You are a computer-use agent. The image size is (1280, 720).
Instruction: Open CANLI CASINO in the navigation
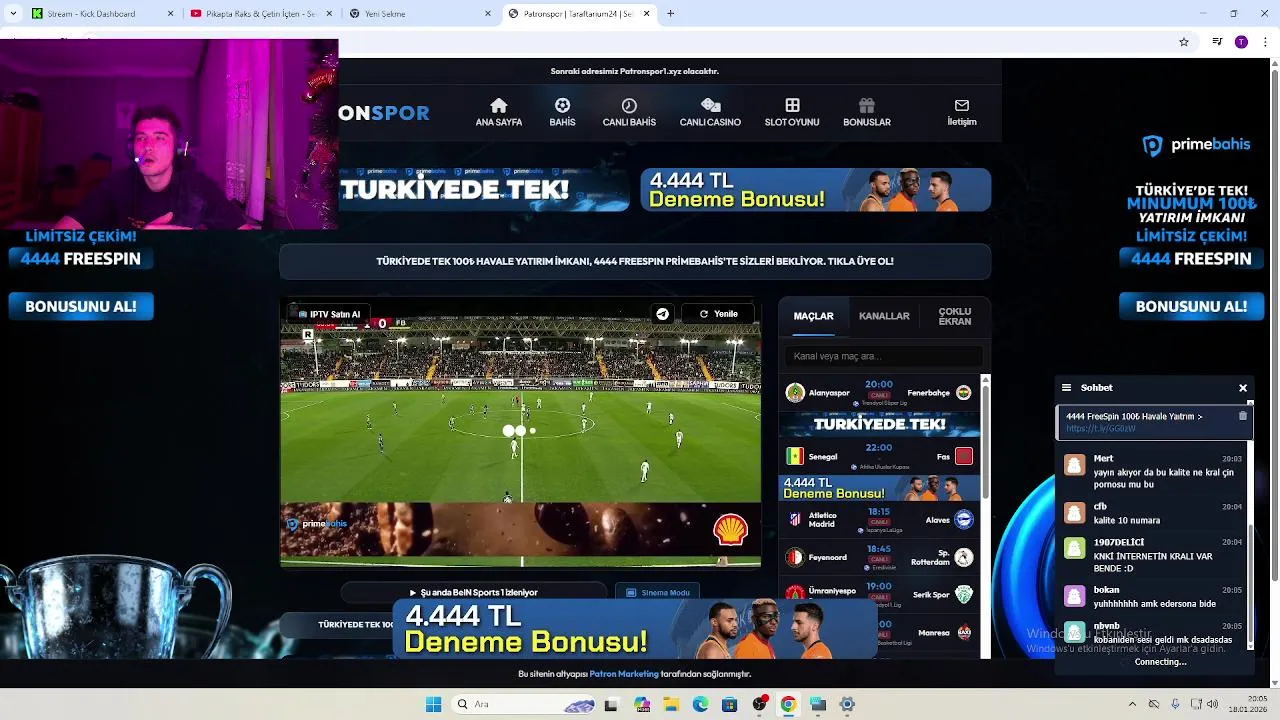click(710, 112)
